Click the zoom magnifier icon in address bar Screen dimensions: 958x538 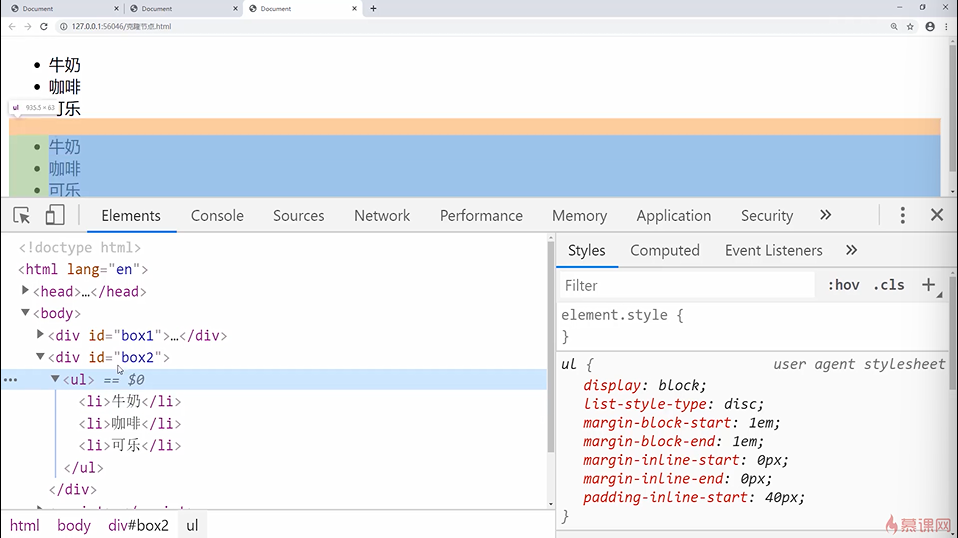(893, 27)
